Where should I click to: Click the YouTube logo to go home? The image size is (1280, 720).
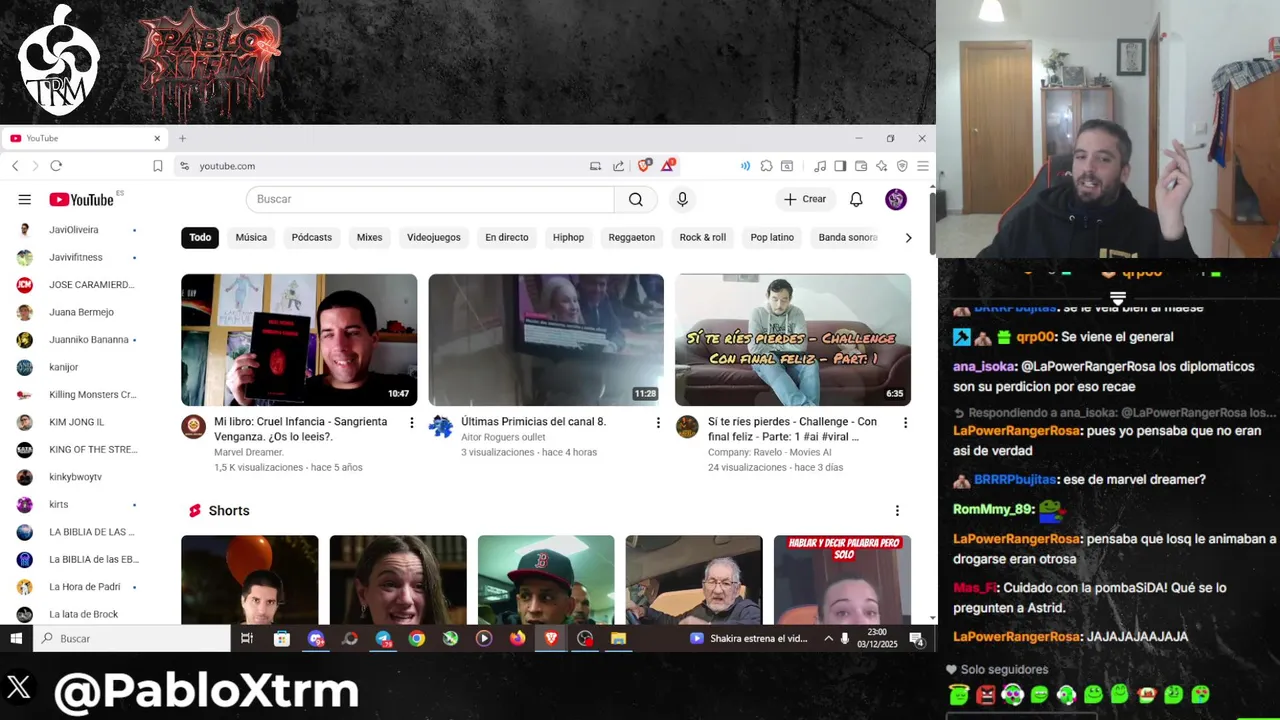pos(82,199)
